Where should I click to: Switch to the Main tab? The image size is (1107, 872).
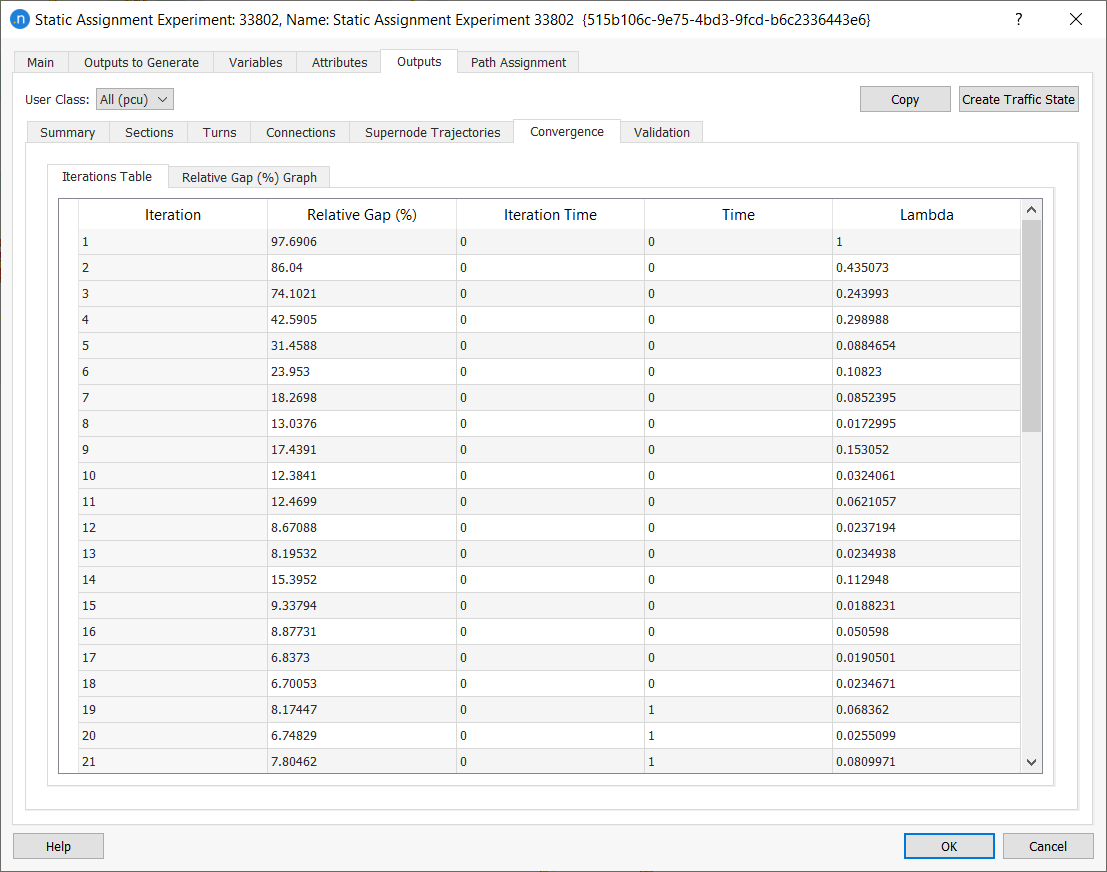[41, 62]
